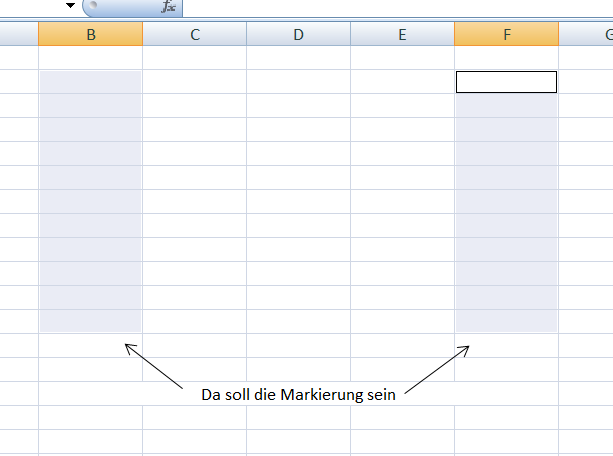Click the text 'Da soll die Markierung sein'
The width and height of the screenshot is (613, 456).
pos(299,395)
